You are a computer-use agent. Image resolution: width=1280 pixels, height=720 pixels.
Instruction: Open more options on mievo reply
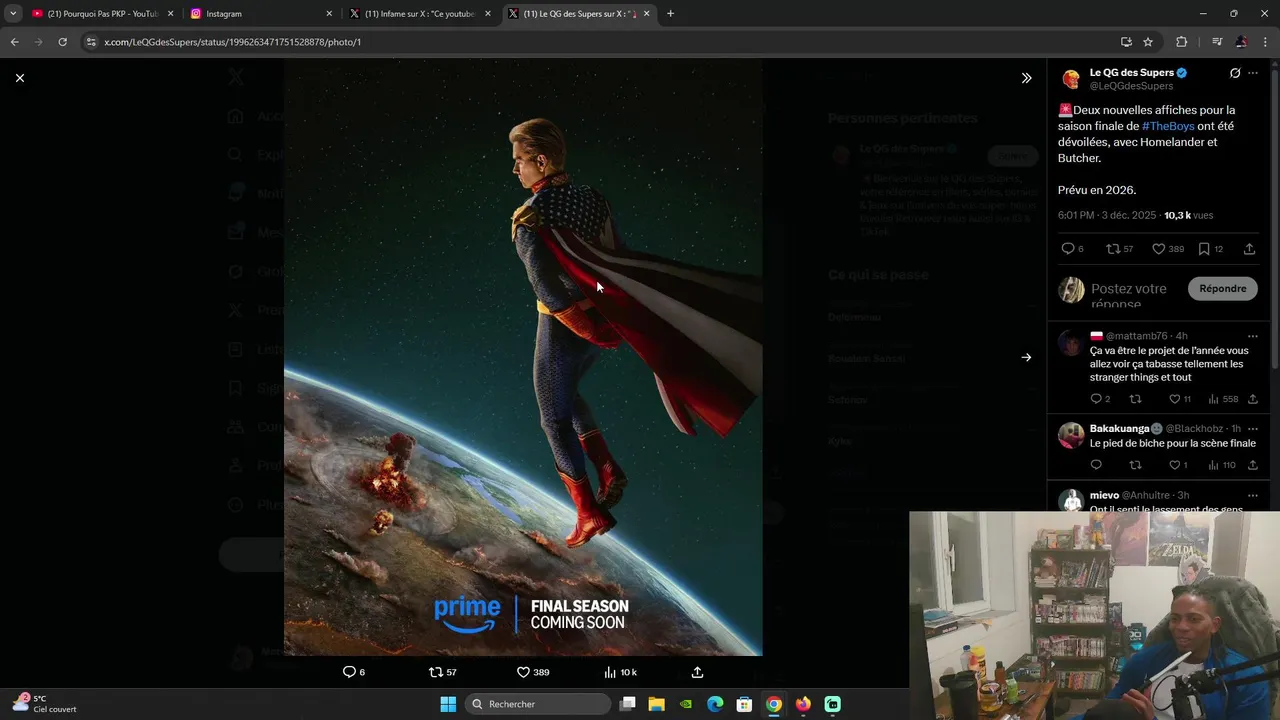coord(1253,496)
